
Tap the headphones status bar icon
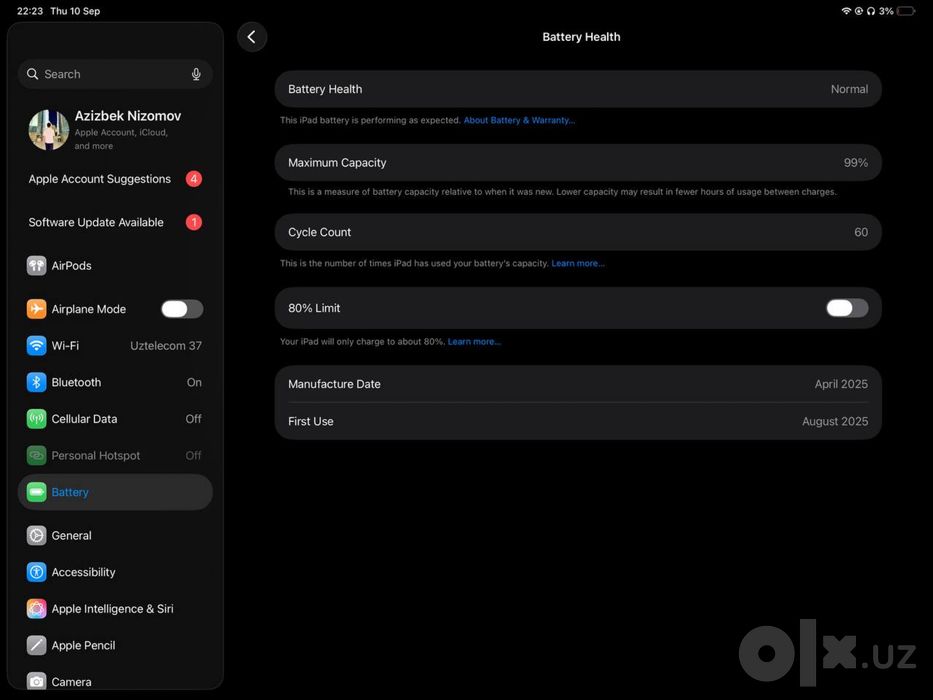pyautogui.click(x=871, y=11)
